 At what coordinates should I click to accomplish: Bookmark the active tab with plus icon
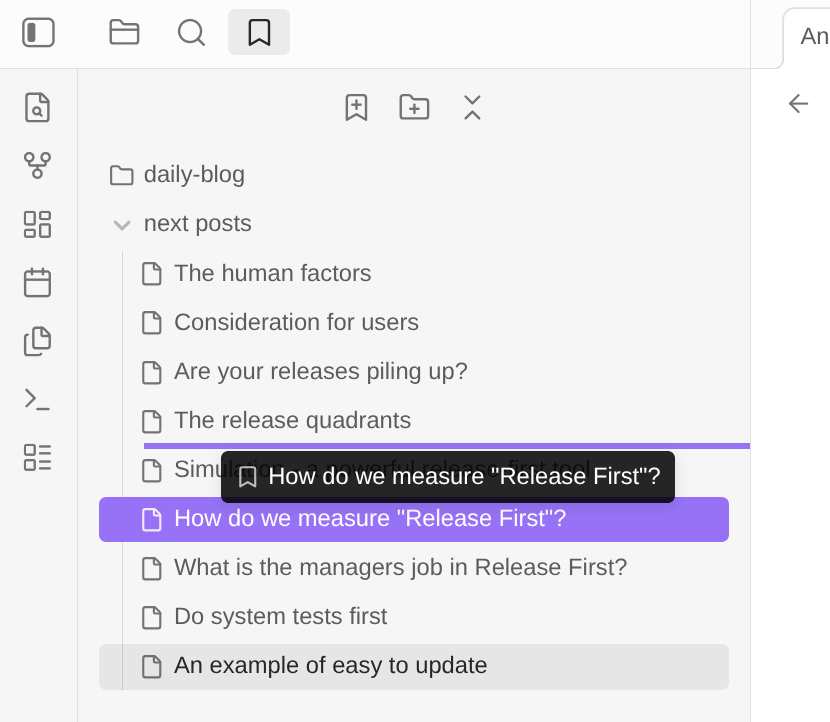click(356, 108)
